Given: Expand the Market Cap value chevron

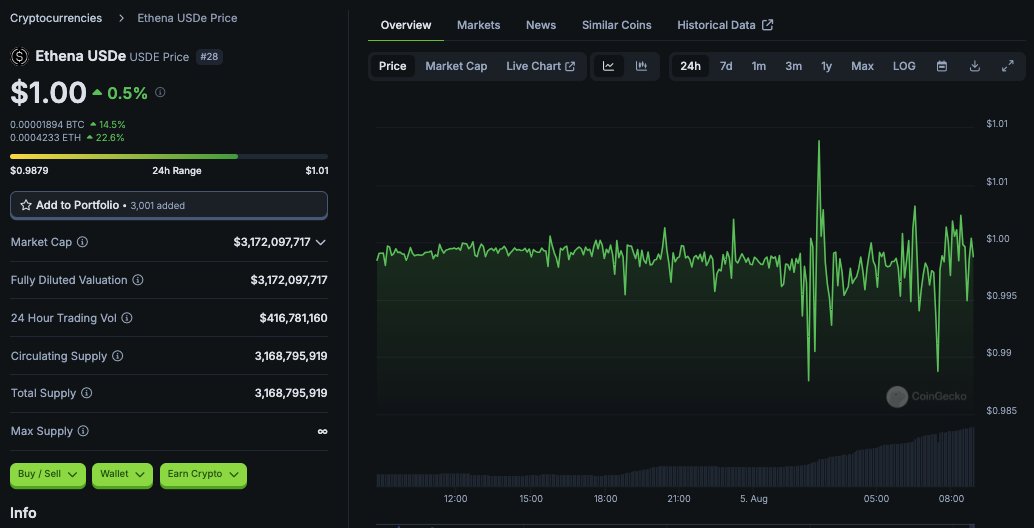Looking at the screenshot, I should point(320,243).
